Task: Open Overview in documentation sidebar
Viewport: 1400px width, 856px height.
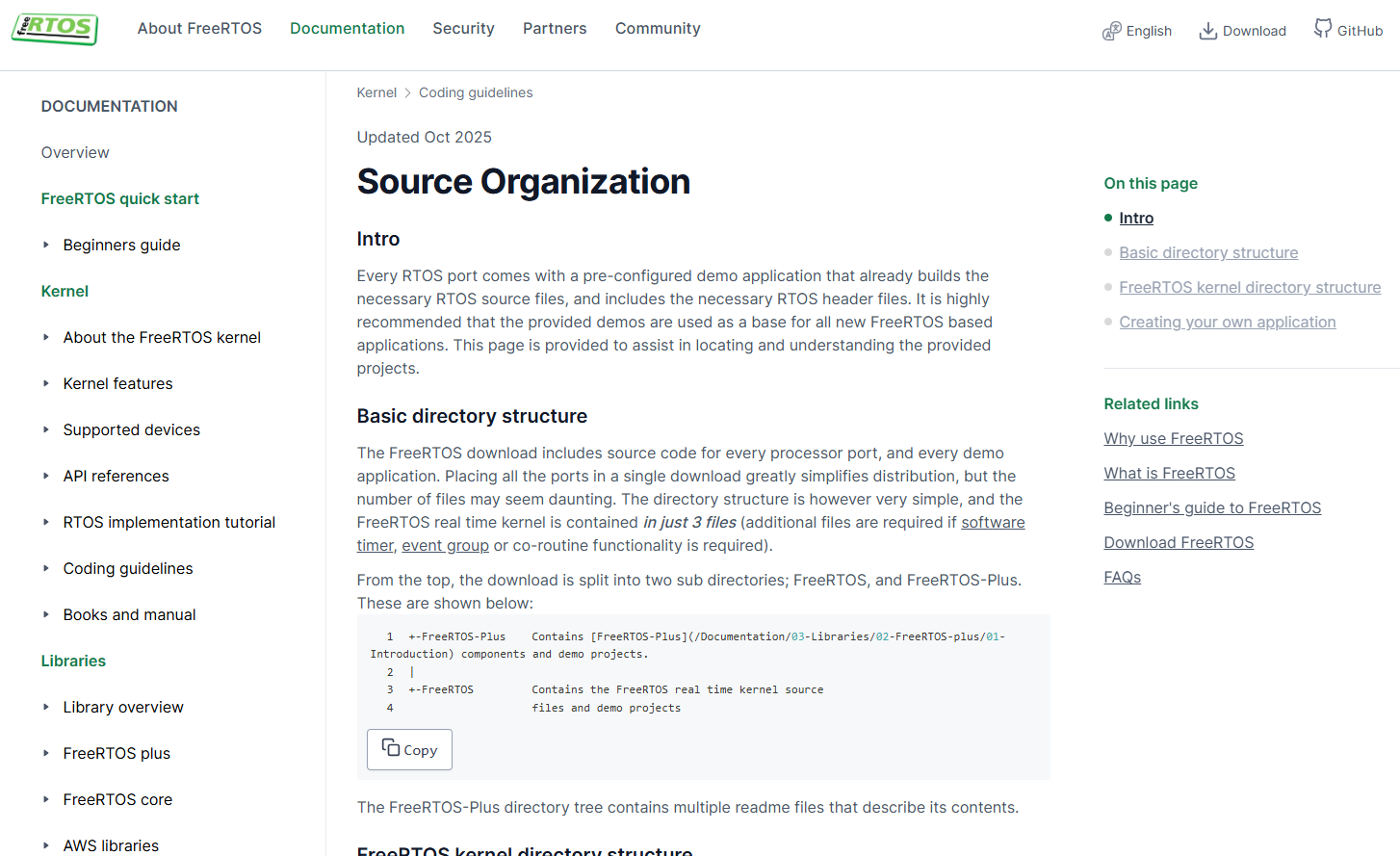Action: [75, 152]
